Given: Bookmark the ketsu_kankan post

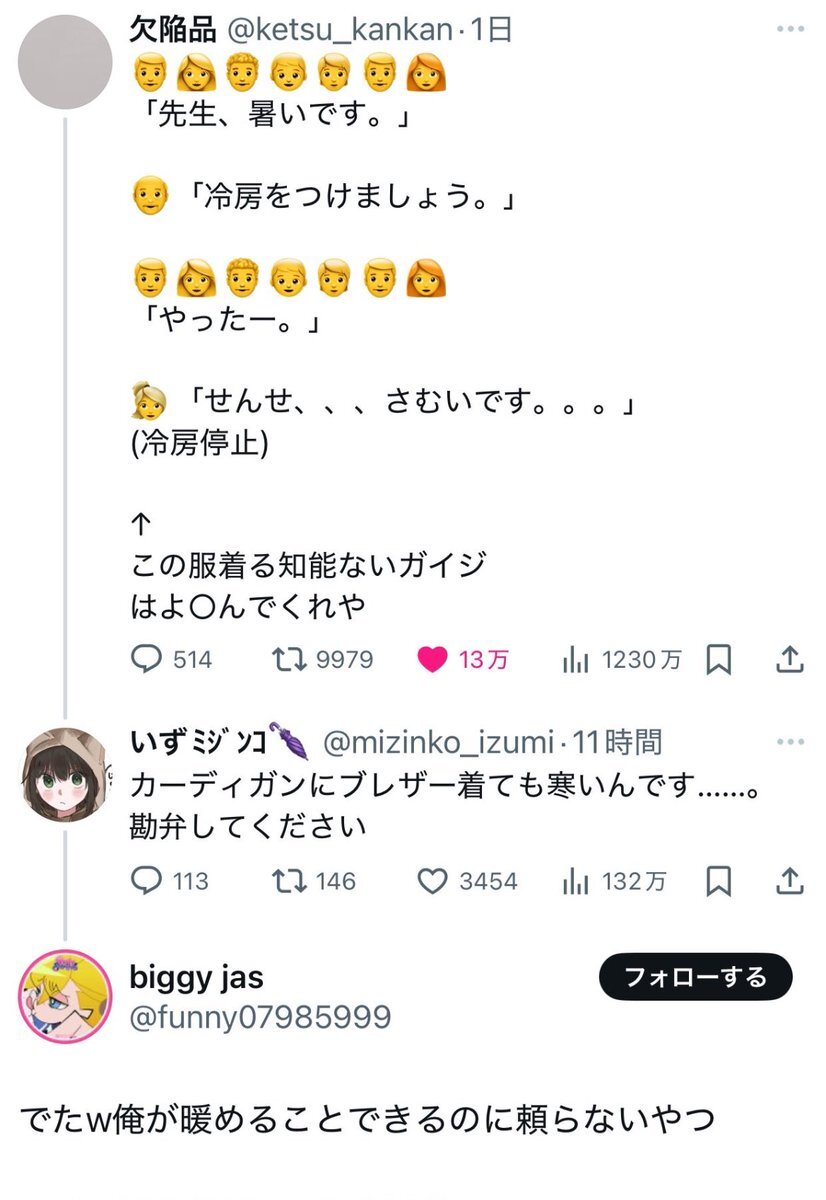Looking at the screenshot, I should (x=719, y=660).
